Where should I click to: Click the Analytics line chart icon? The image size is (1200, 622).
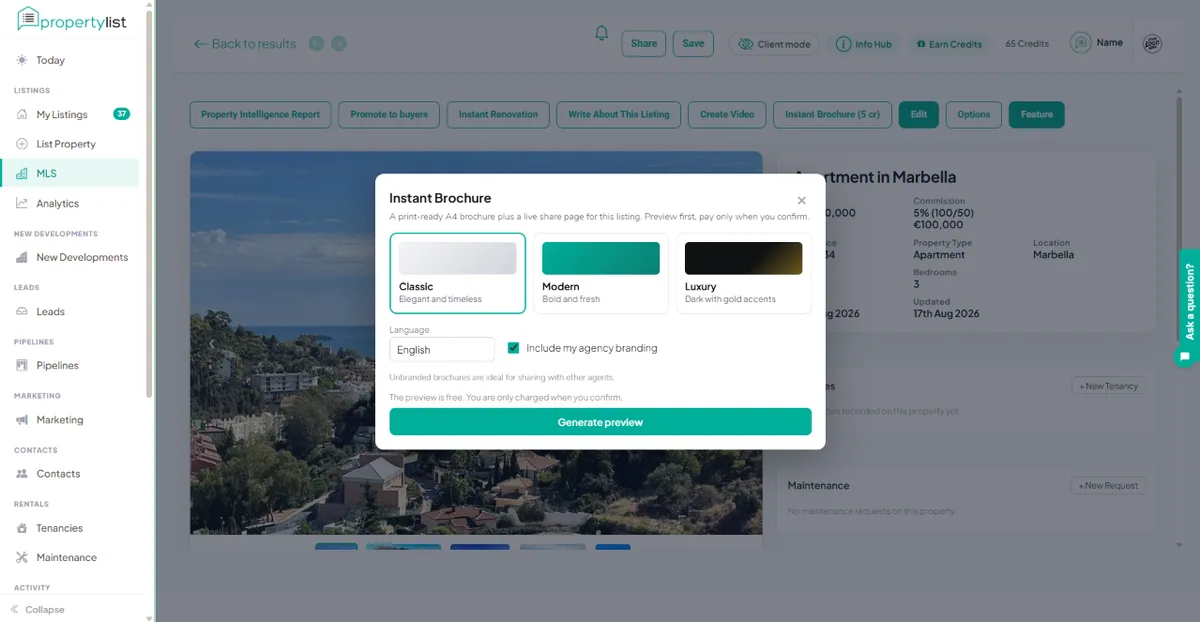(x=22, y=203)
